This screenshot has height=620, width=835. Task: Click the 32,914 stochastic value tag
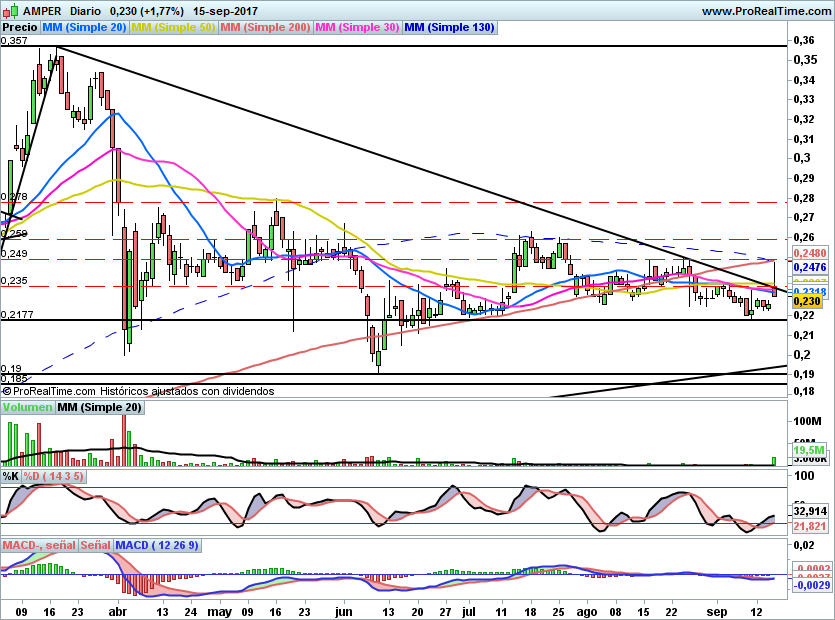[x=807, y=512]
